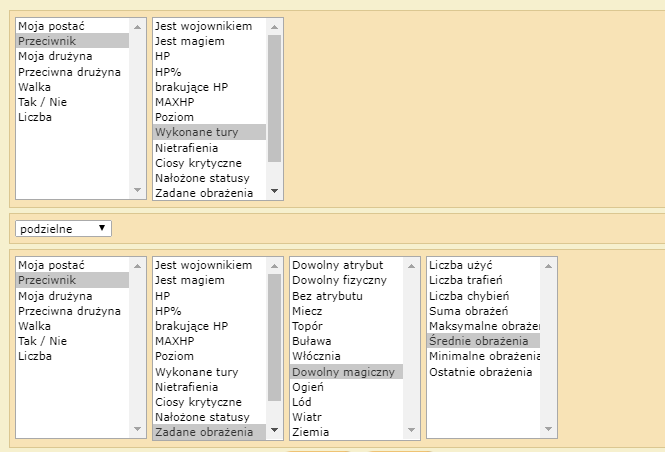Image resolution: width=665 pixels, height=452 pixels.
Task: Pick 'MAXHP' in top second list
Action: [x=210, y=102]
